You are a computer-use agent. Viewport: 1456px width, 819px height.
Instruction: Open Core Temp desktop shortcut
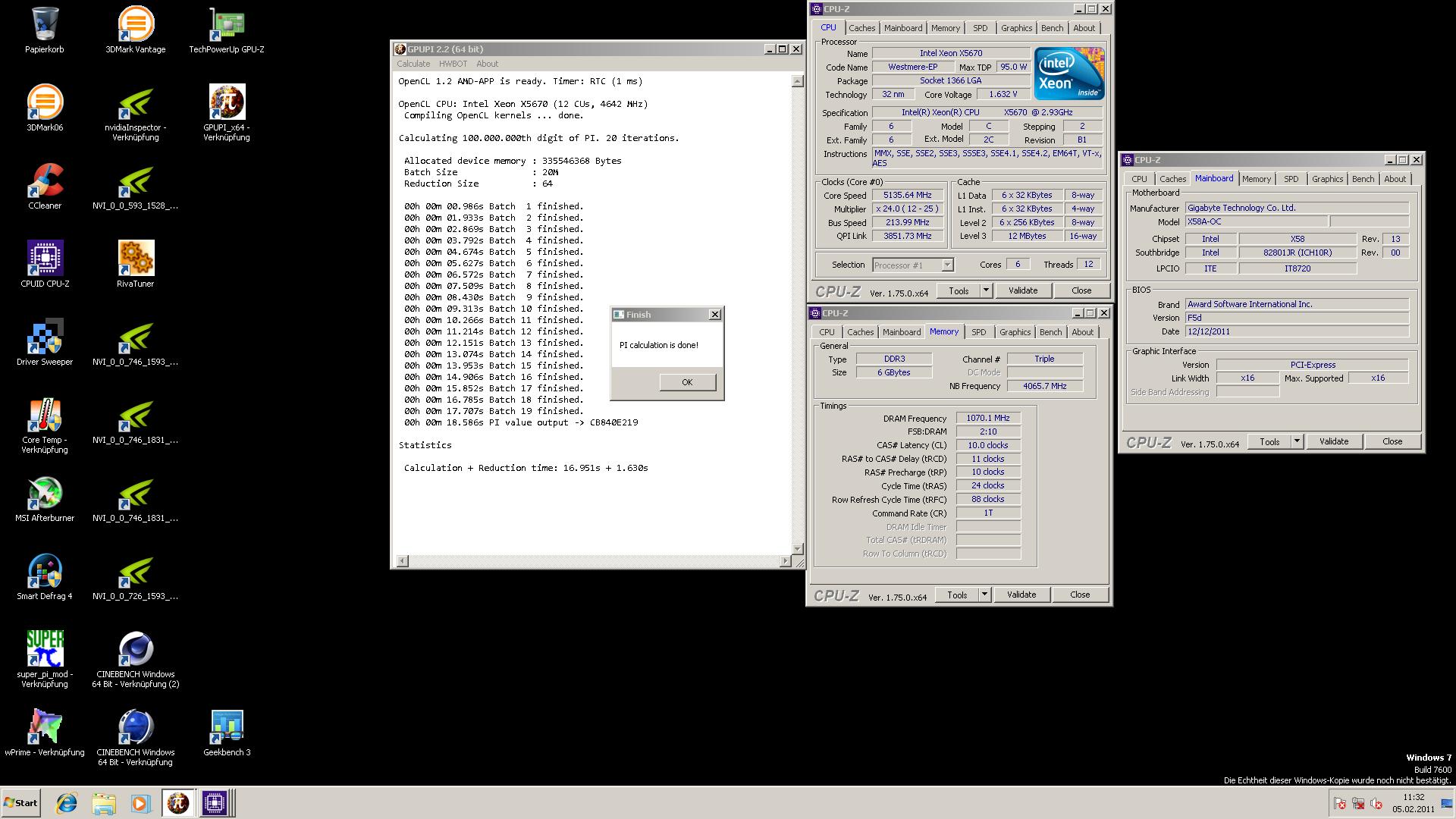45,425
